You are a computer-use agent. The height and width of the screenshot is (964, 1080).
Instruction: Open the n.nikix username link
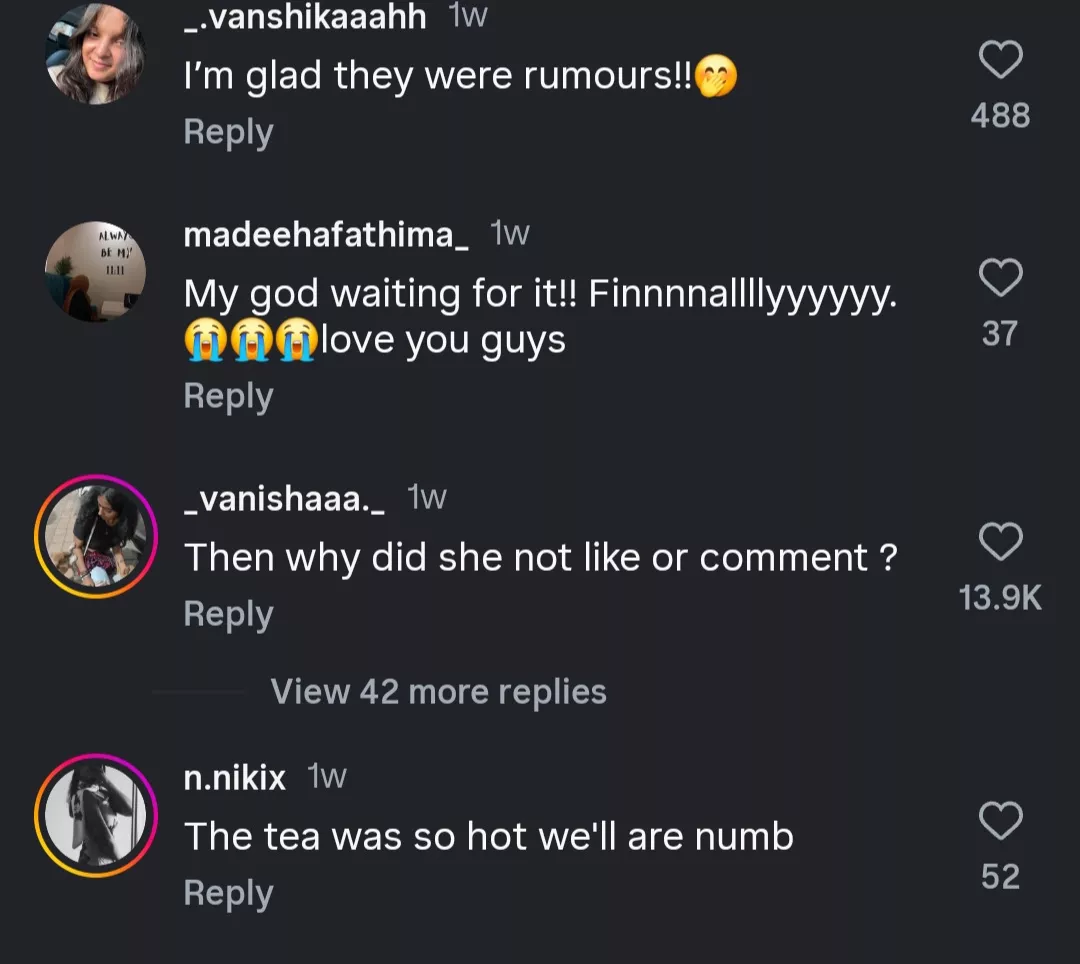[235, 777]
